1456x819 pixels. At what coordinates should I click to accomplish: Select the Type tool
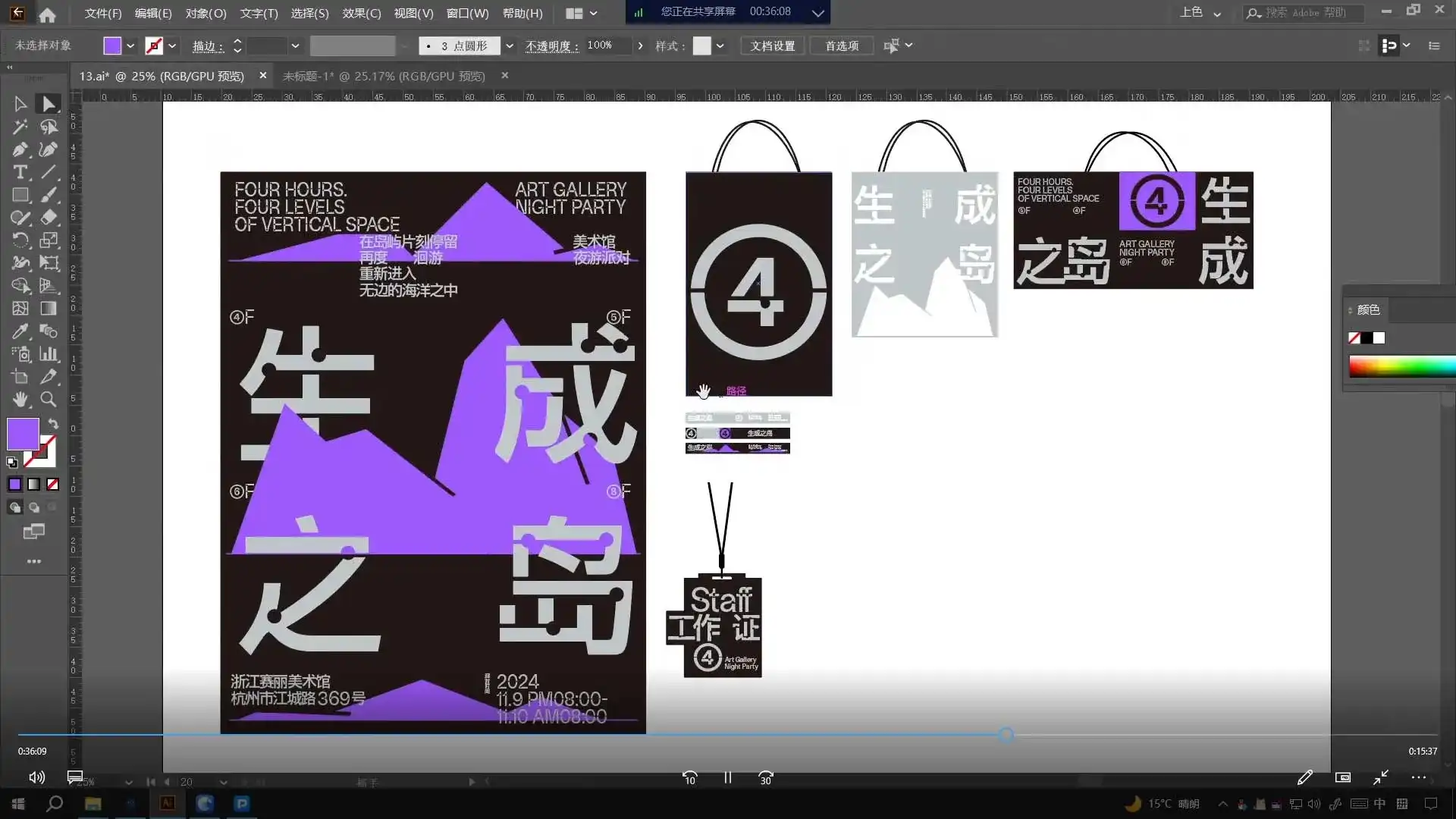click(20, 172)
